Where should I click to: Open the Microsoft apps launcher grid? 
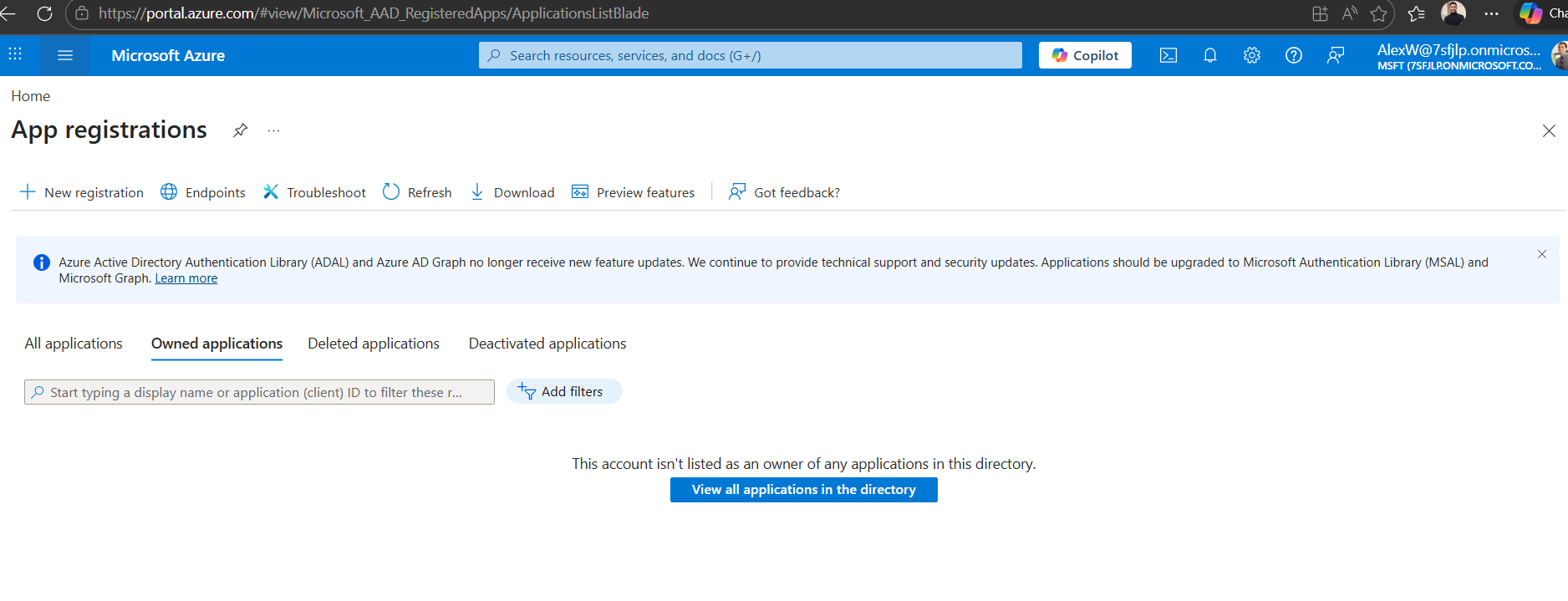click(x=15, y=55)
